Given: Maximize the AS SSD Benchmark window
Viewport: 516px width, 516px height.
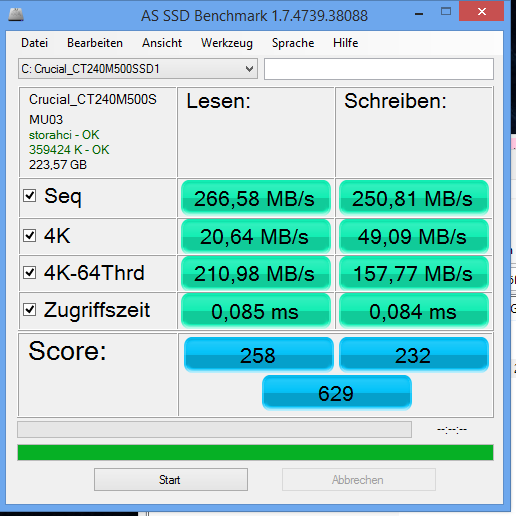Looking at the screenshot, I should point(446,12).
